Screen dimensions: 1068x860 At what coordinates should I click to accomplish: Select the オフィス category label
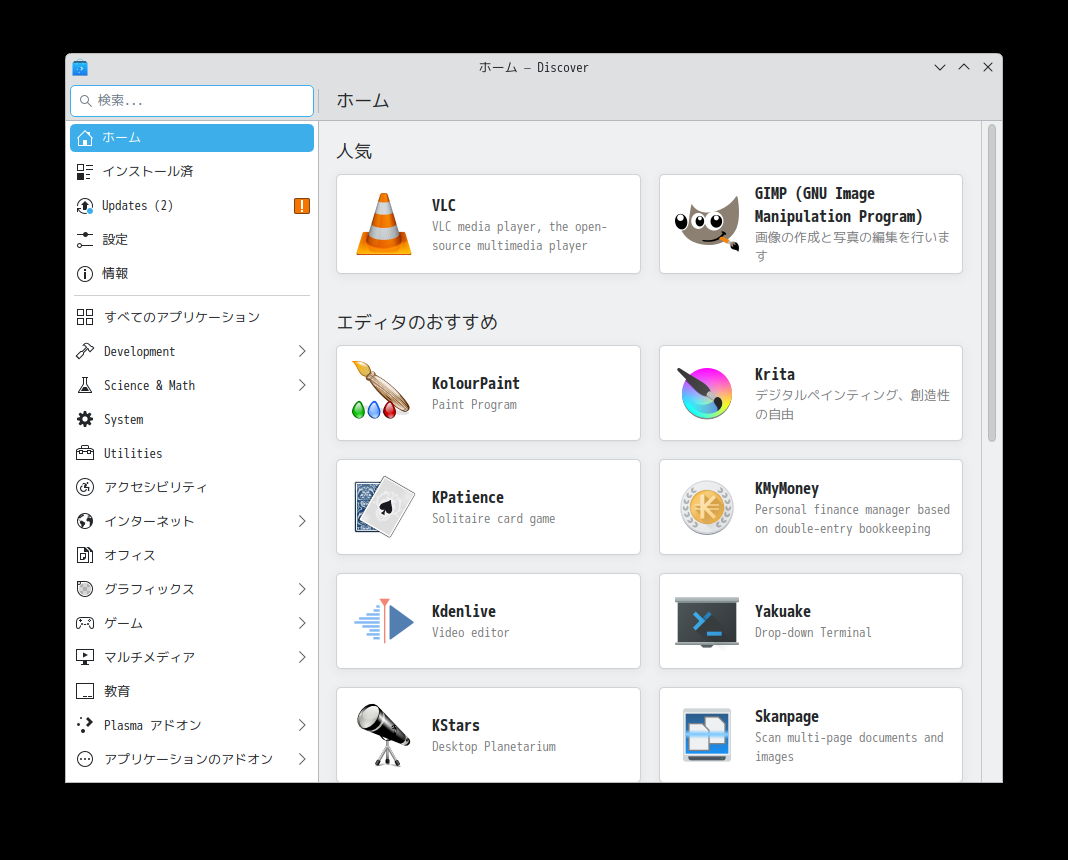point(129,556)
